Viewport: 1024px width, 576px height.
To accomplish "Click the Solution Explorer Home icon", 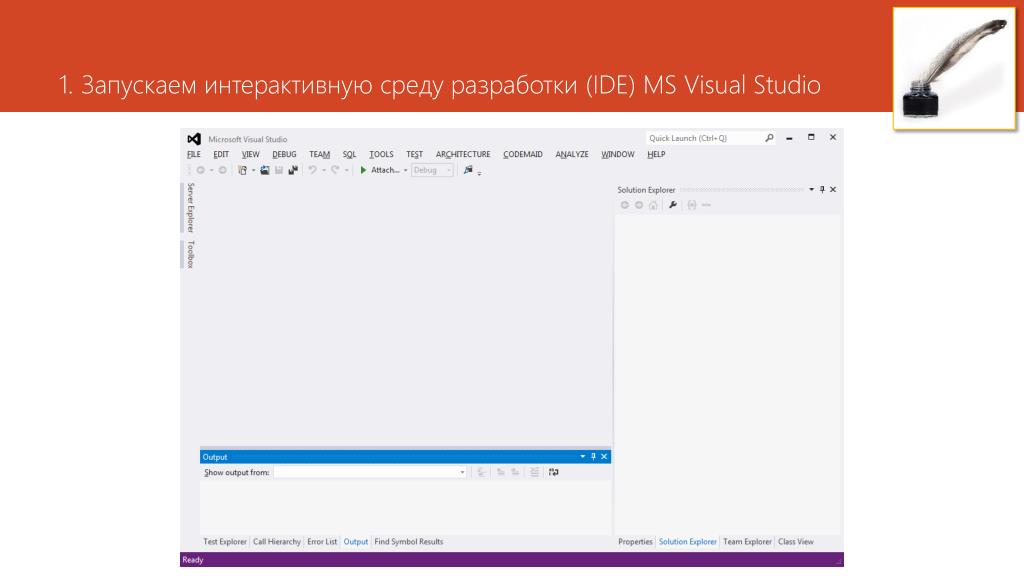I will click(653, 205).
